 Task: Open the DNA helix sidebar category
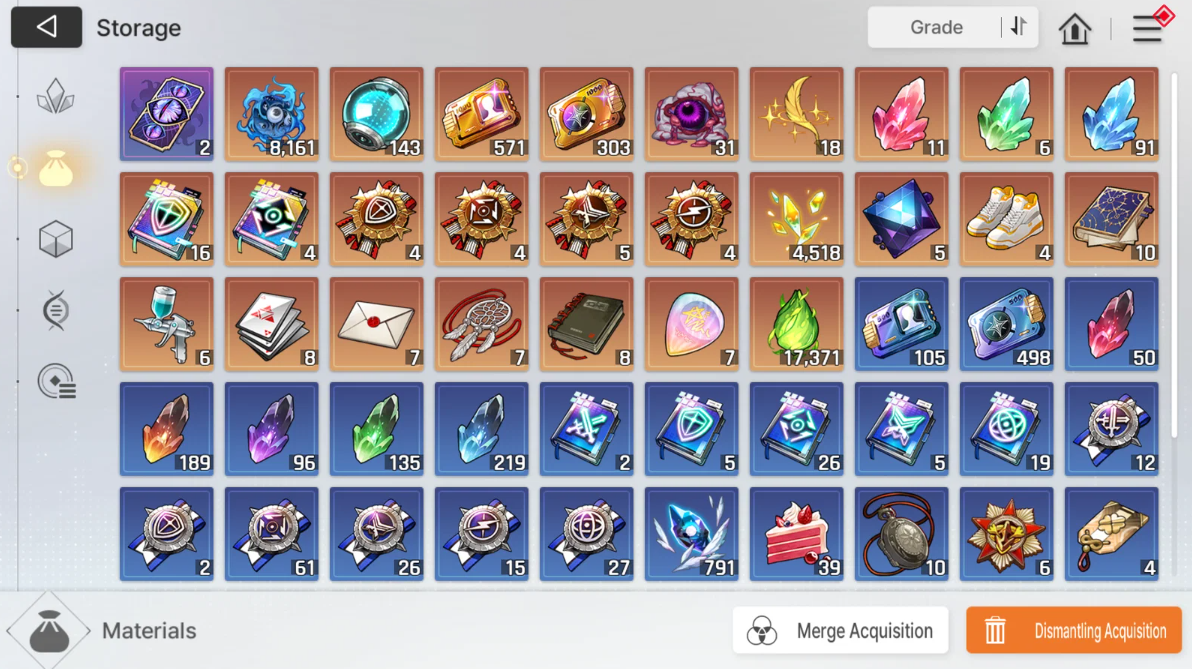55,310
